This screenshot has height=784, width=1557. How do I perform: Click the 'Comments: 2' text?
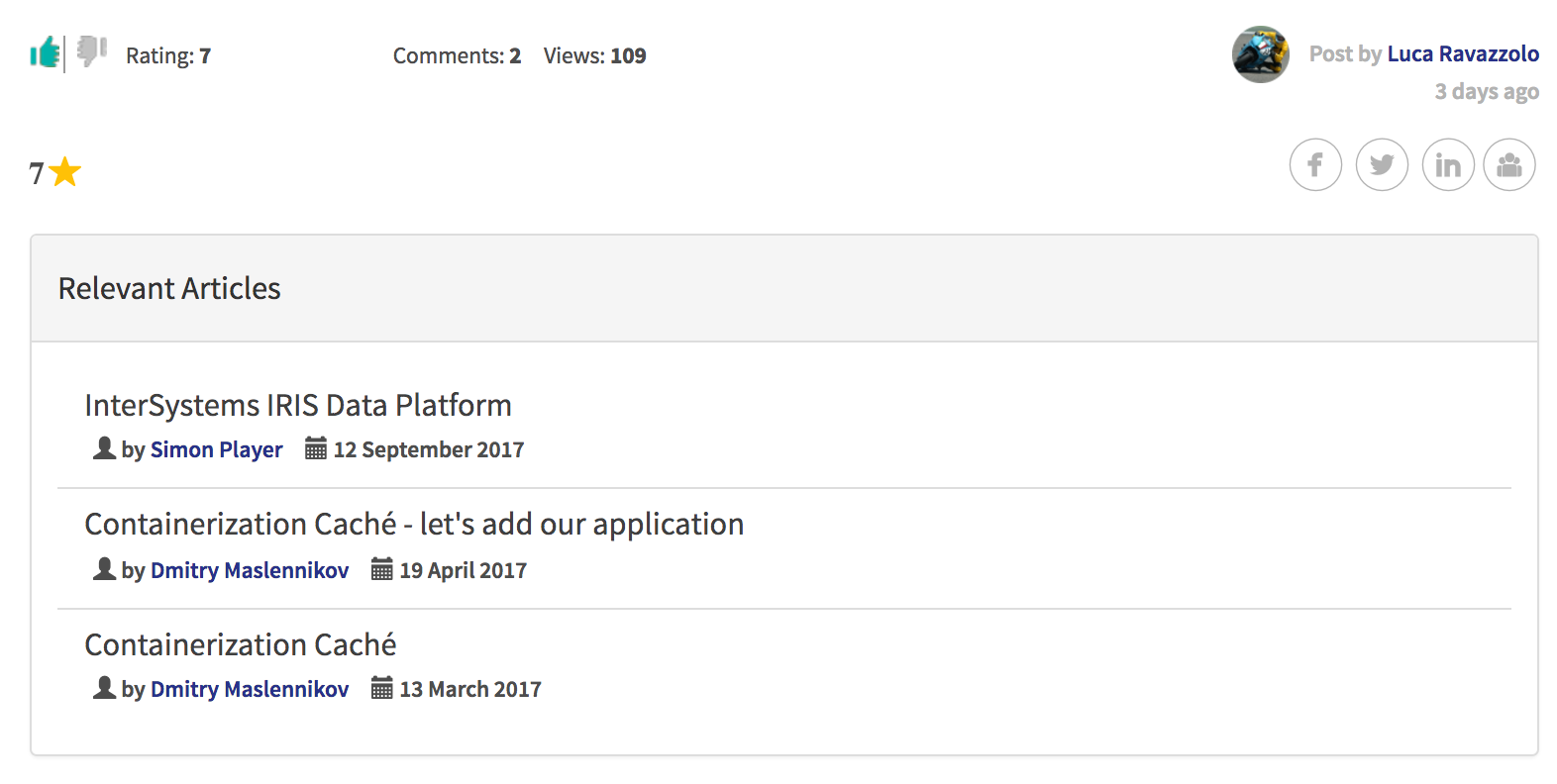(457, 56)
